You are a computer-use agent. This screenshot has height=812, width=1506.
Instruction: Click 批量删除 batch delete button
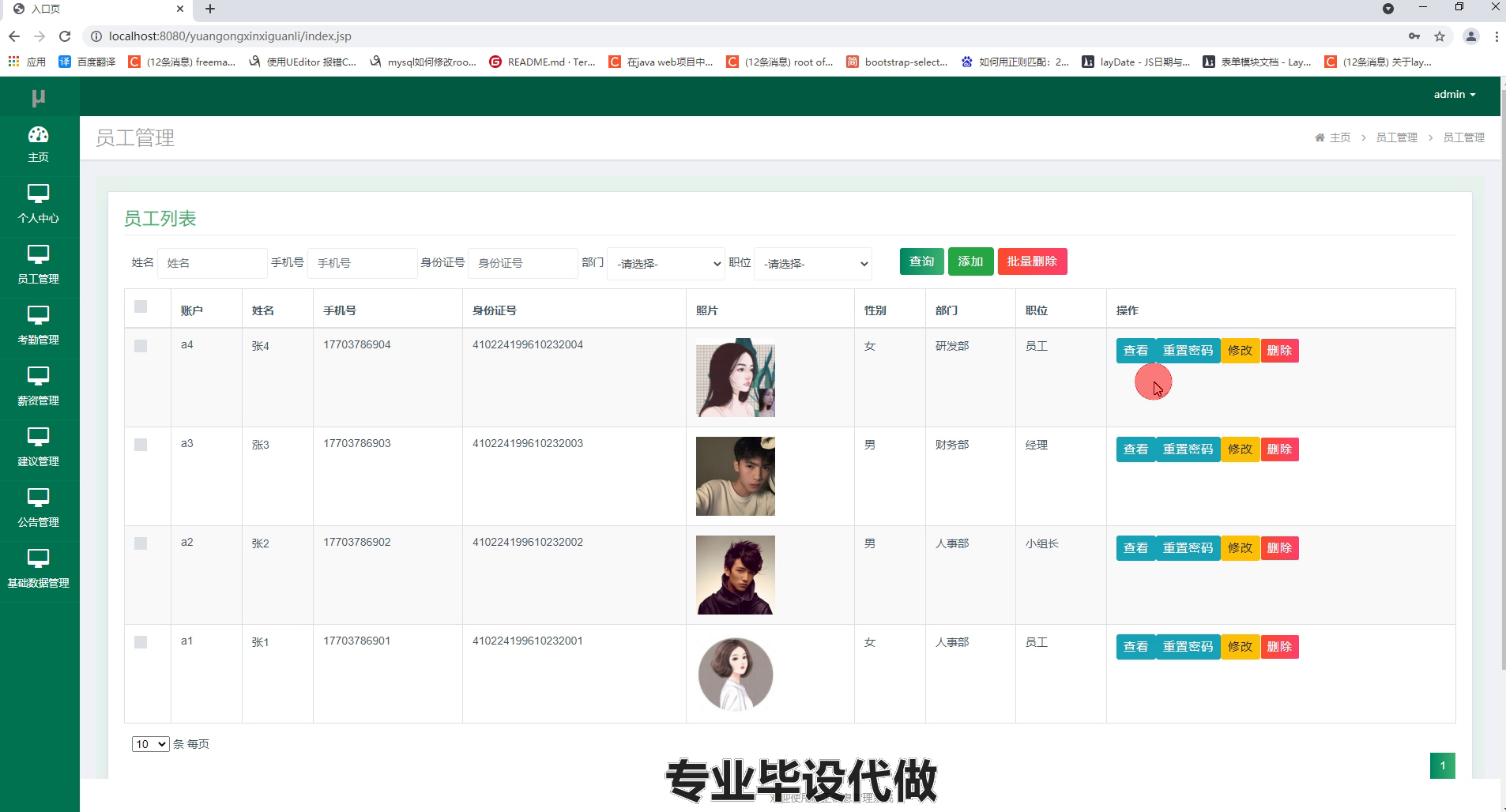1032,261
